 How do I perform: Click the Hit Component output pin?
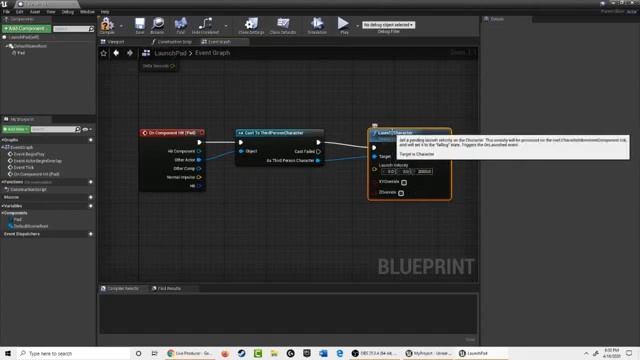tap(199, 151)
